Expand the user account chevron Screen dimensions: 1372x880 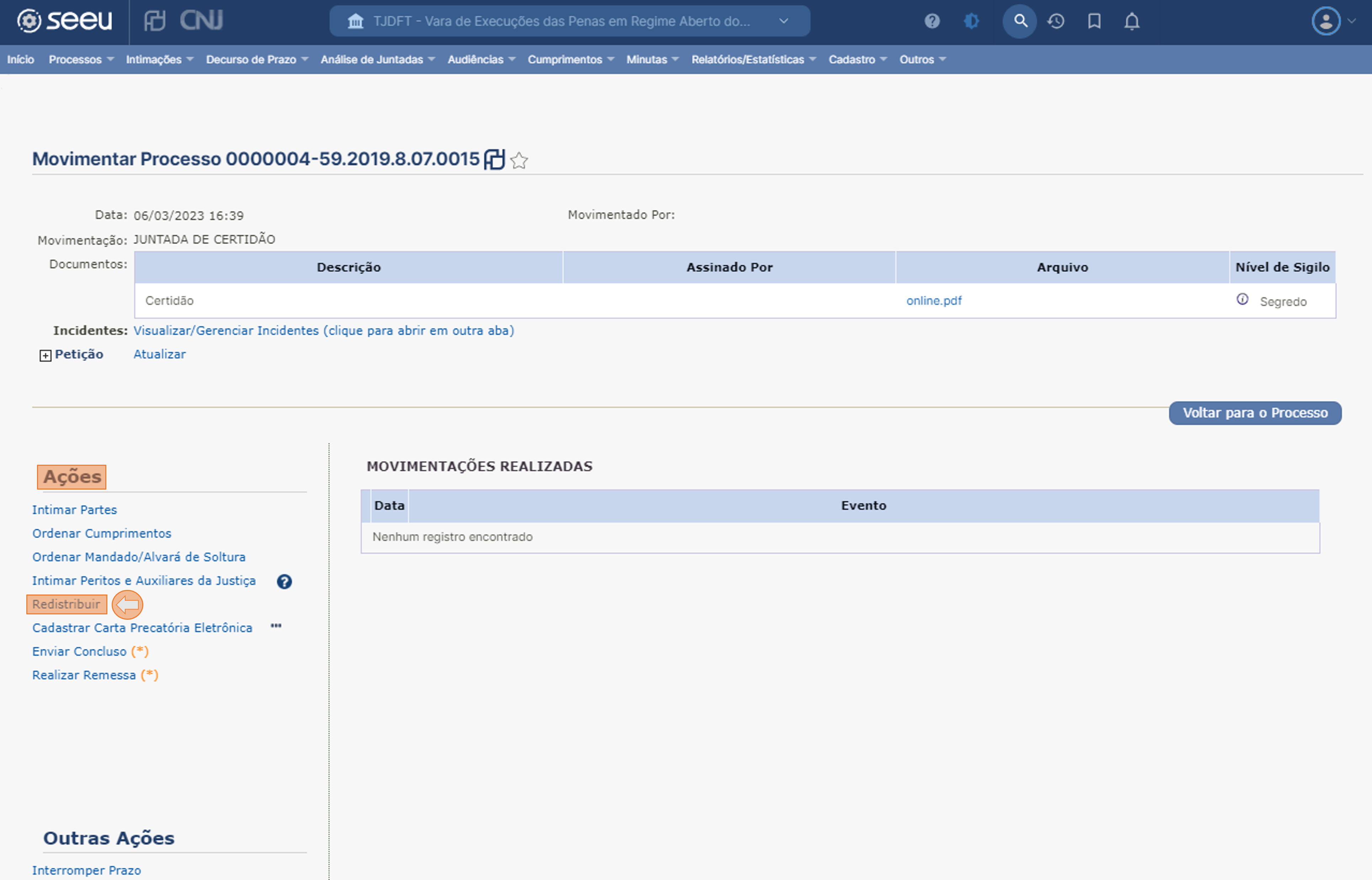(1351, 21)
